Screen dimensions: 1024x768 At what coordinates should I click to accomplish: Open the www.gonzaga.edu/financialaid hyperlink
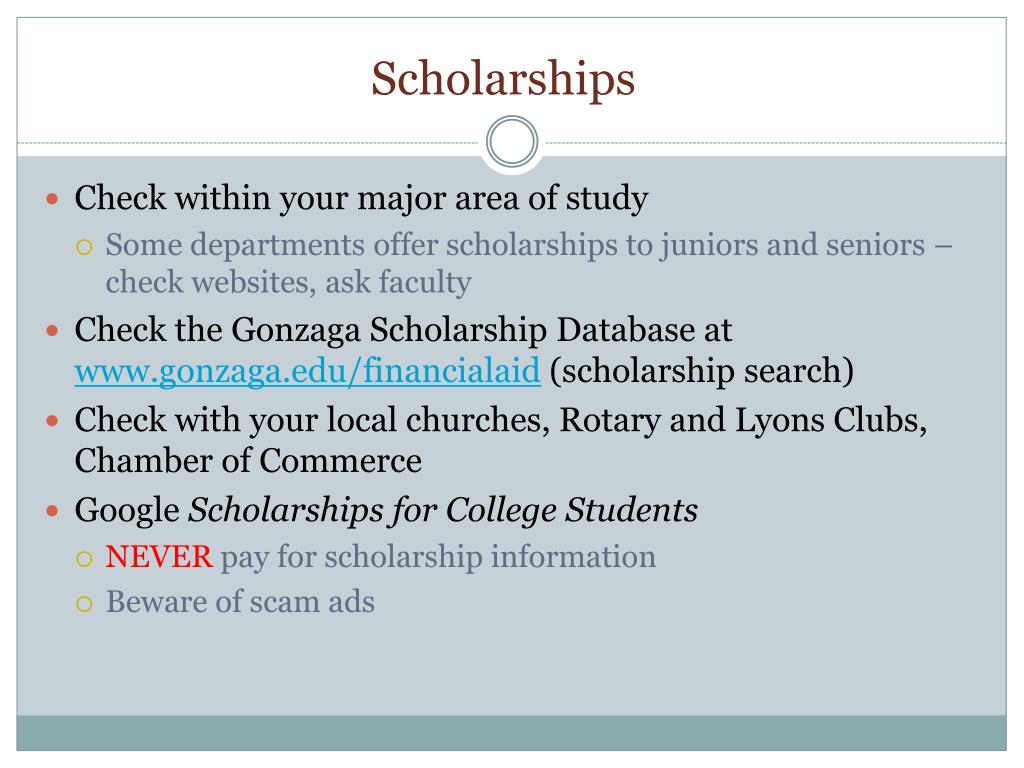pos(308,371)
